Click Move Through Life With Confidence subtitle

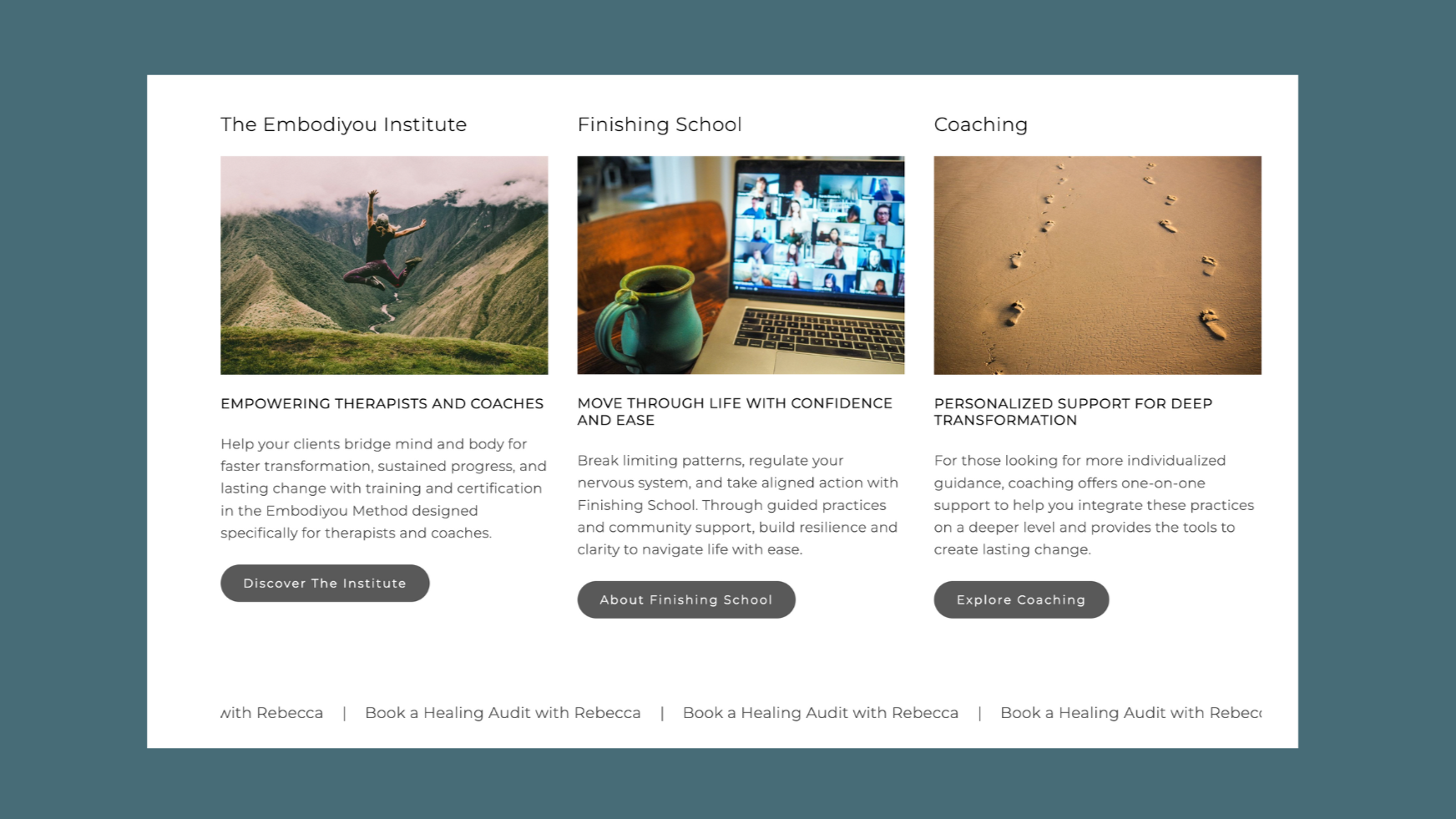coord(735,412)
